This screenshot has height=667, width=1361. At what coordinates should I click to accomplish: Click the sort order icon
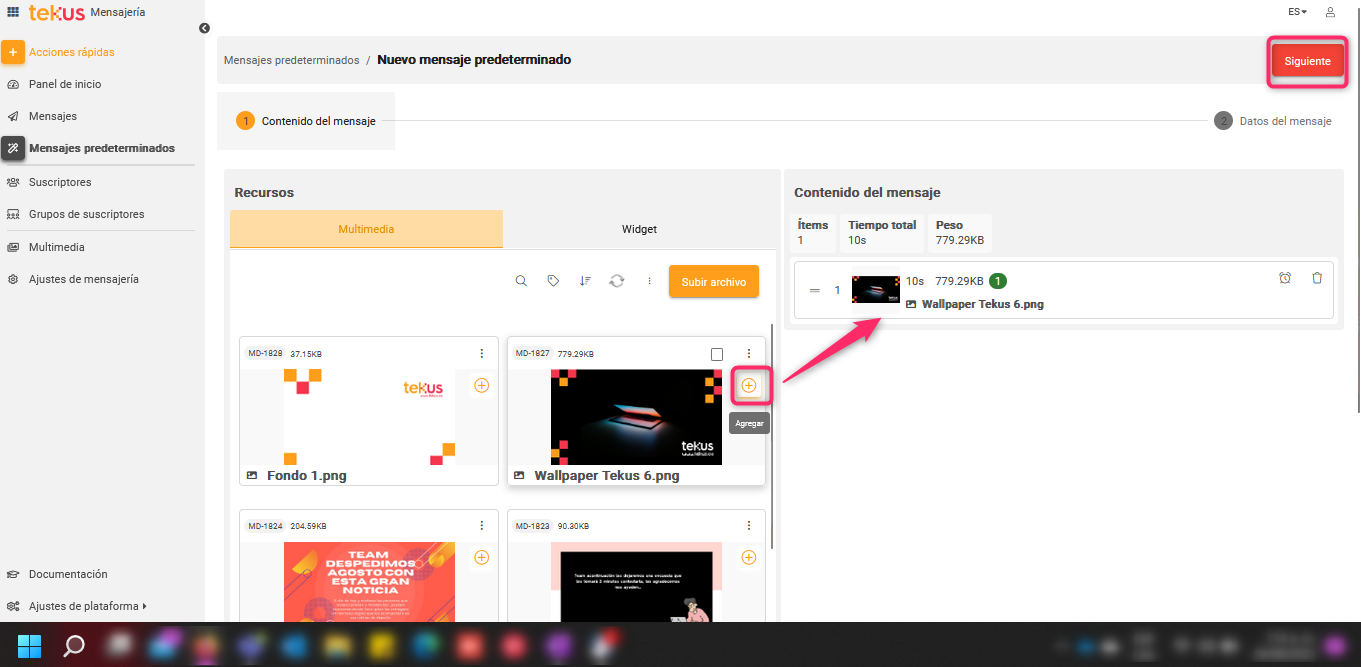coord(585,282)
